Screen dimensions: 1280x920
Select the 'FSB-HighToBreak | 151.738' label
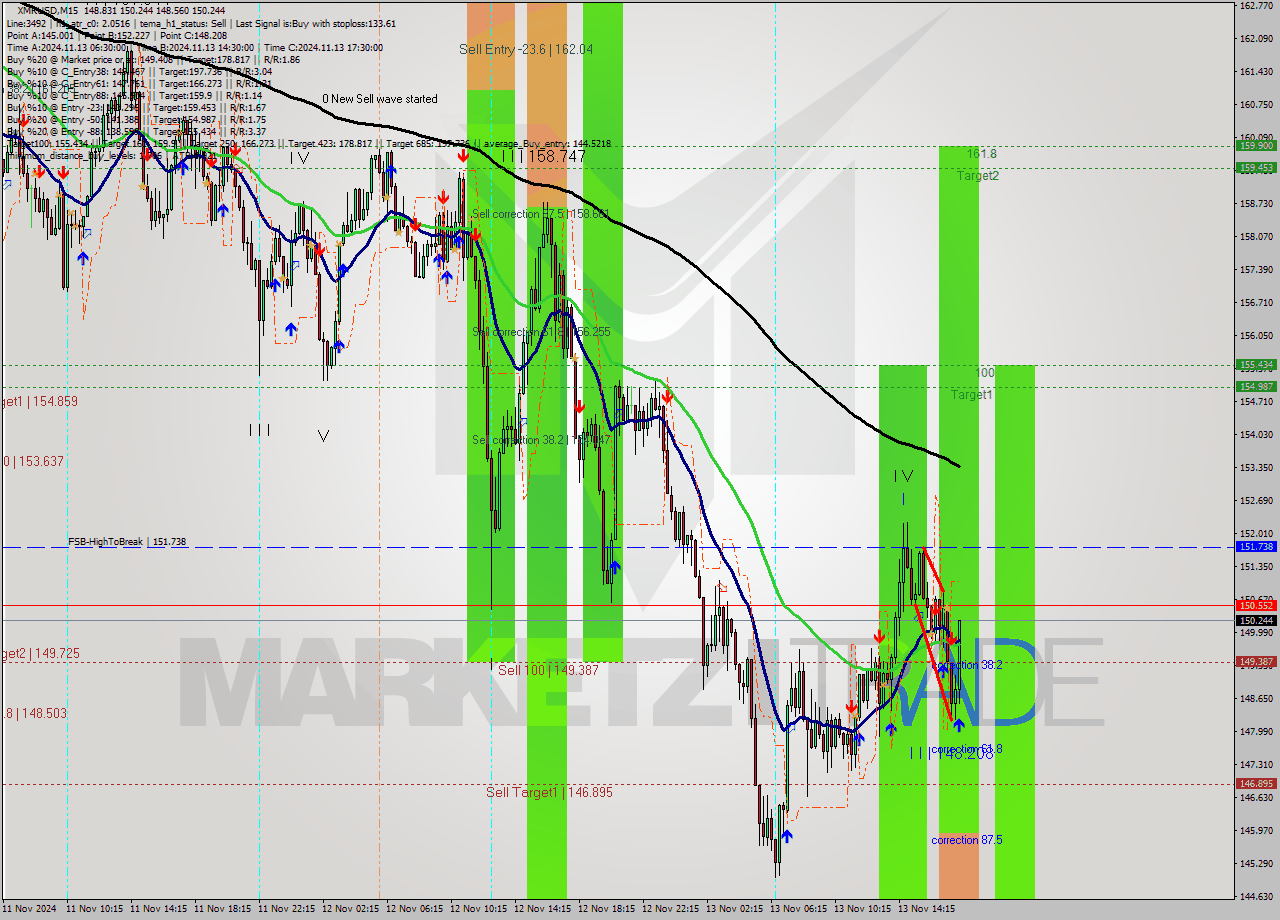pyautogui.click(x=127, y=542)
